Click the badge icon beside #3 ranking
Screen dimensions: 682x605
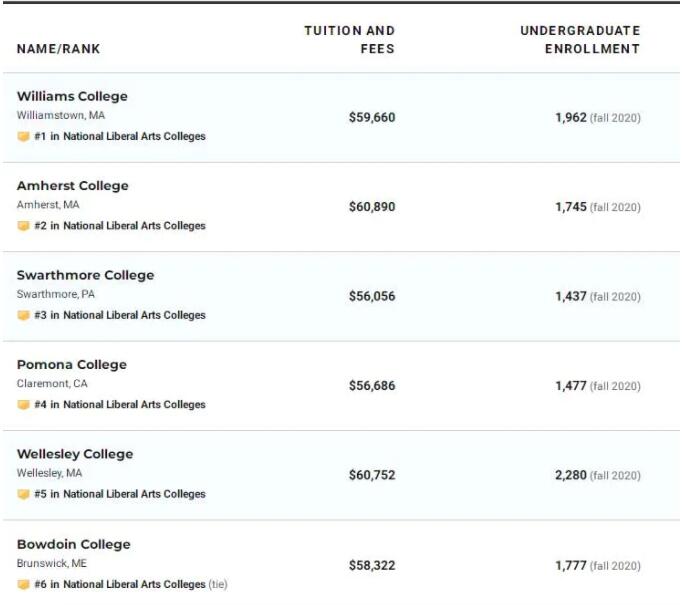click(x=23, y=315)
